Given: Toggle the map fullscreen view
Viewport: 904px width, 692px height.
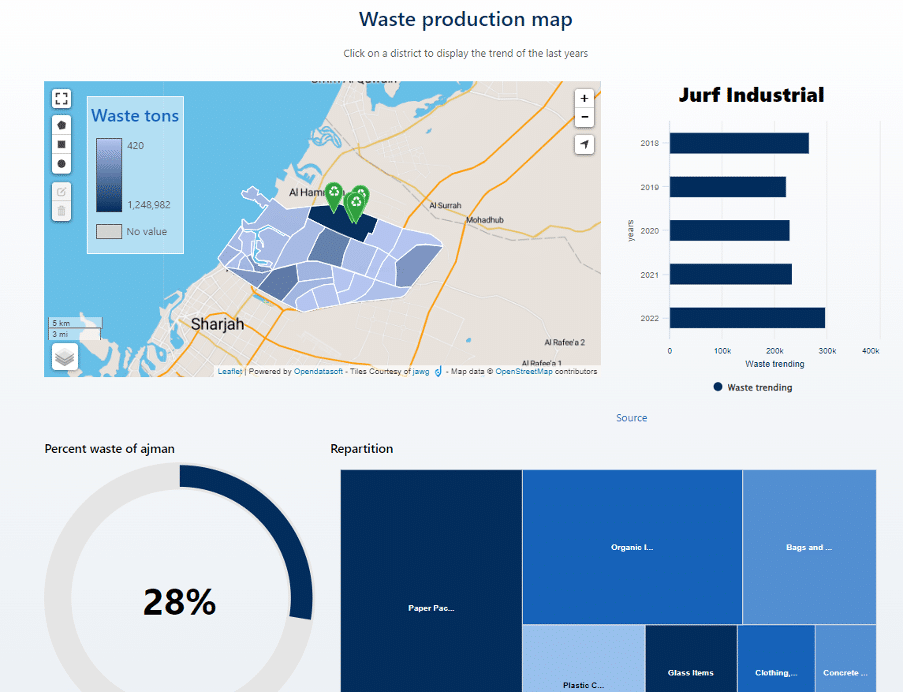Looking at the screenshot, I should point(62,98).
